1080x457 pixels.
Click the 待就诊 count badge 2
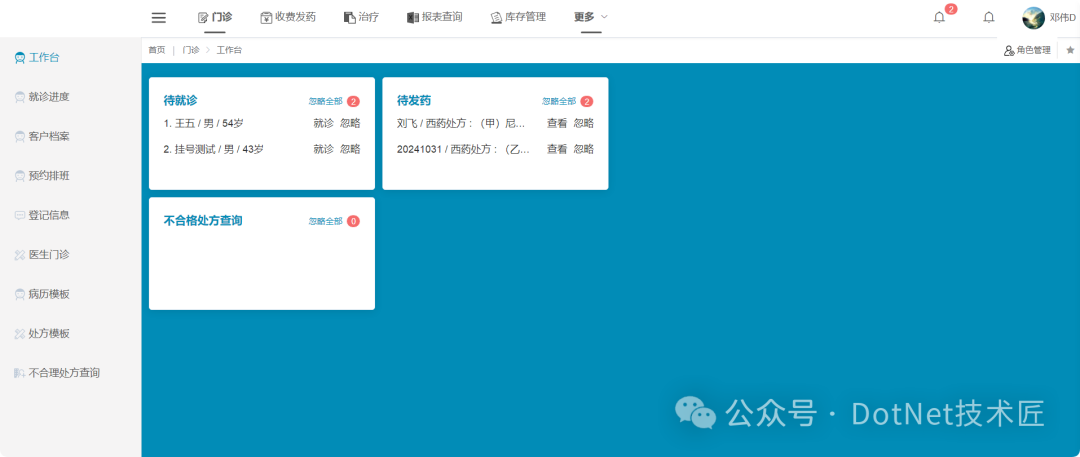point(353,101)
